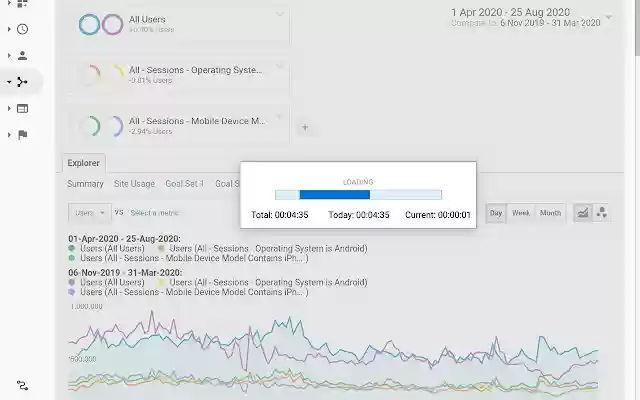Image resolution: width=640 pixels, height=400 pixels.
Task: Click the Select a metric comparison field
Action: pyautogui.click(x=154, y=213)
